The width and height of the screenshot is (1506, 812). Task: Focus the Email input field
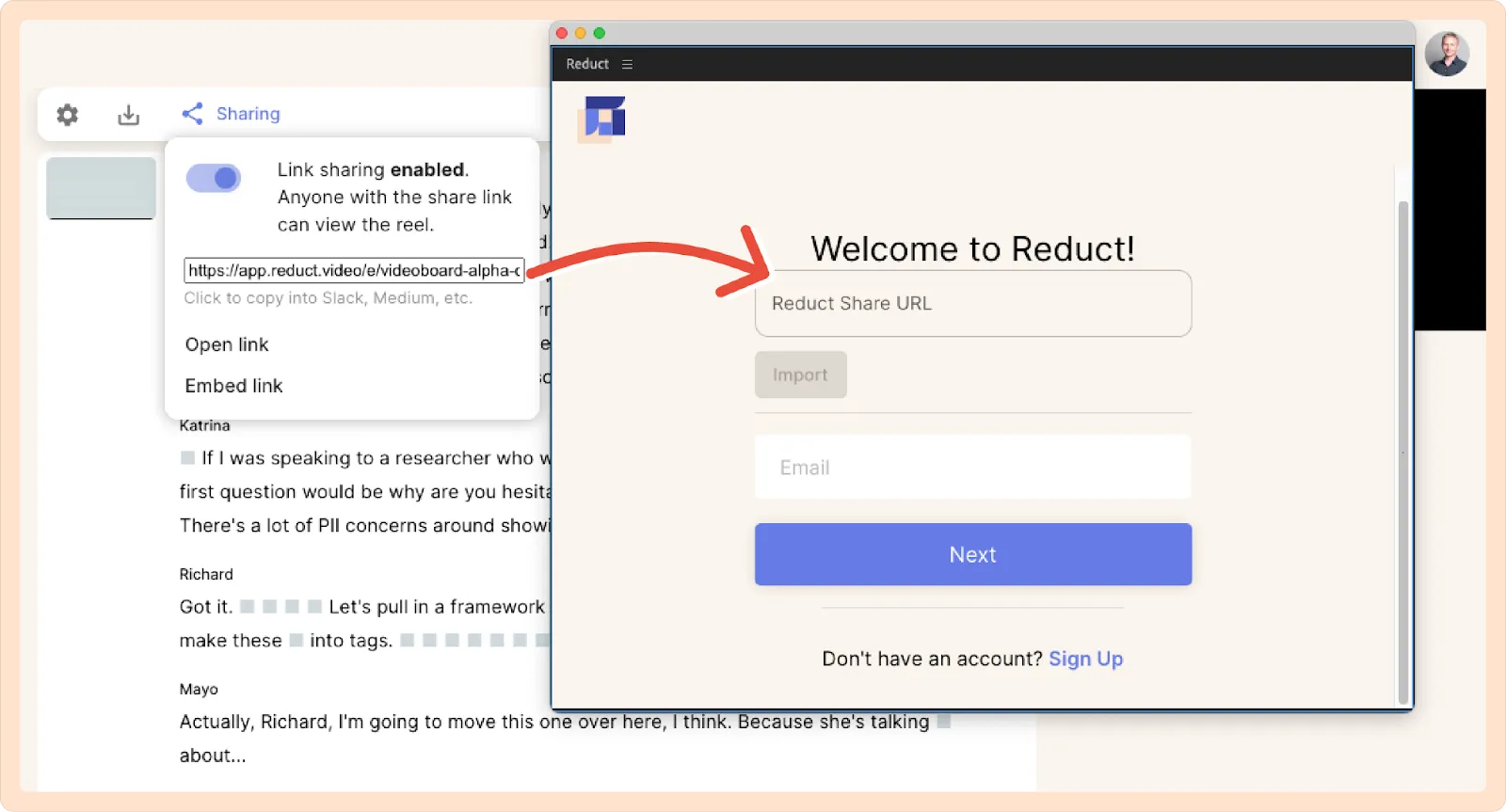click(973, 467)
